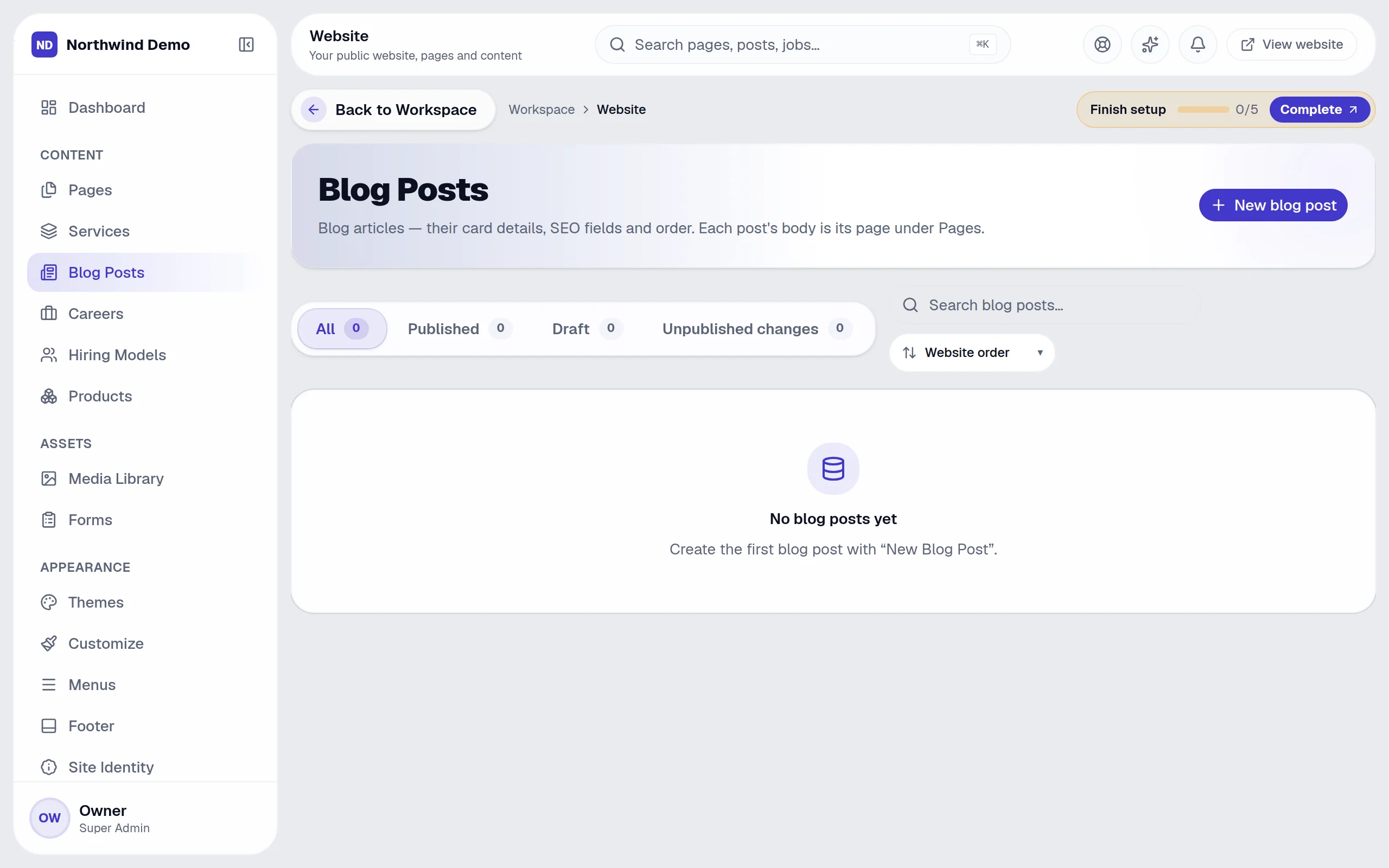This screenshot has height=868, width=1389.
Task: Open the AI sparkles assistant icon
Action: click(x=1150, y=45)
